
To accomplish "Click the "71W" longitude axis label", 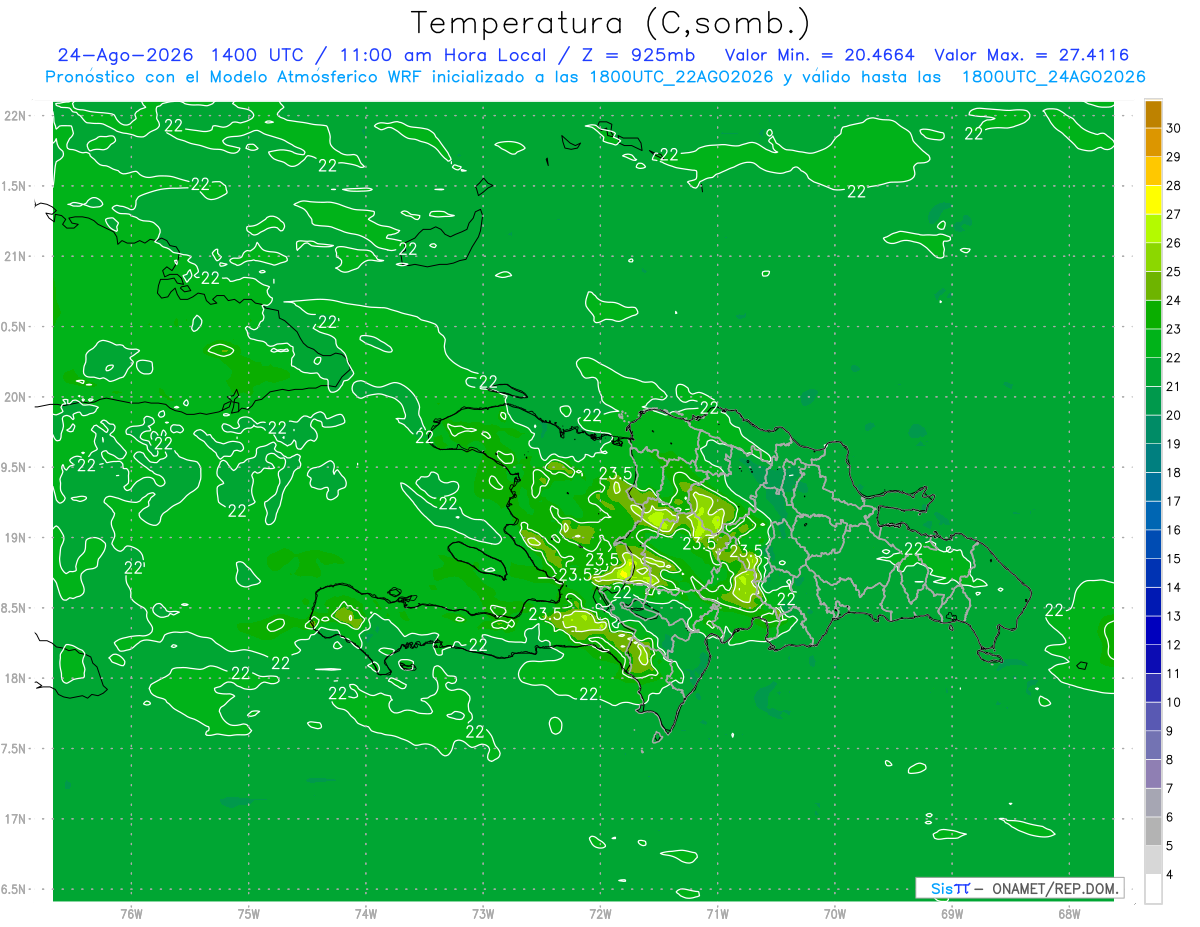I will (x=717, y=913).
